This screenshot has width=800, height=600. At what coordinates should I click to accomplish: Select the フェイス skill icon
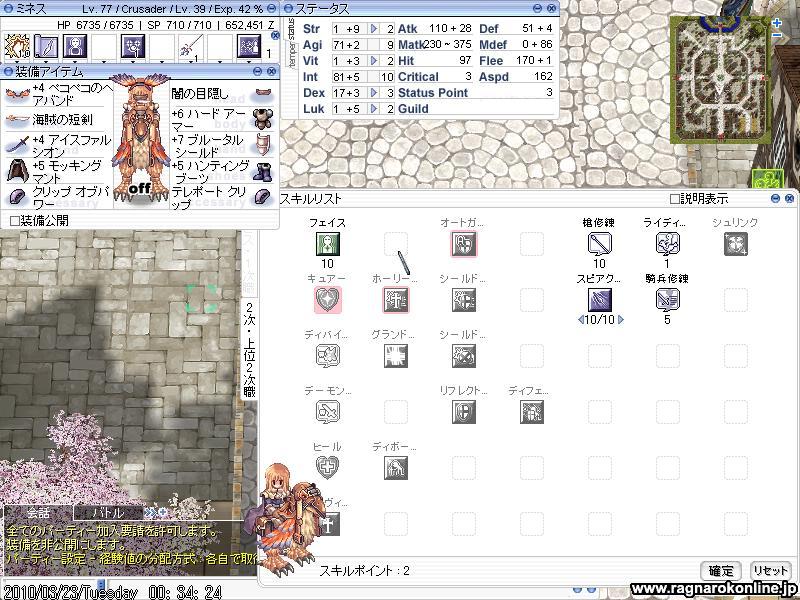[328, 244]
